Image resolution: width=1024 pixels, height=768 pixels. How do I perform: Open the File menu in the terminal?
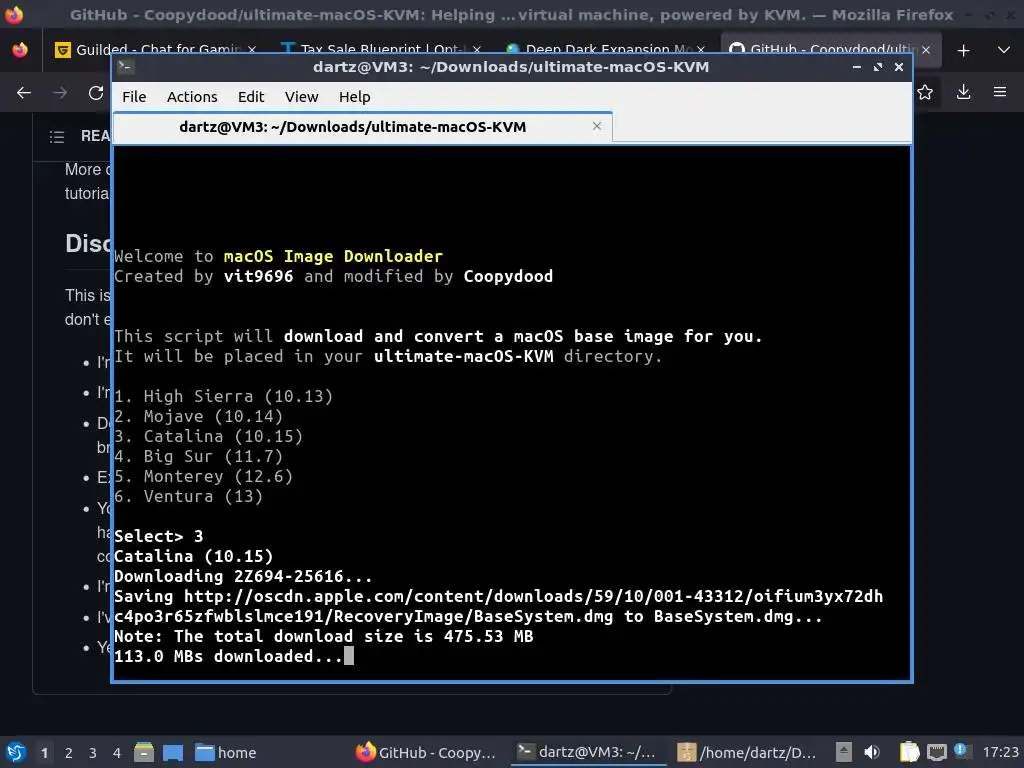(134, 97)
